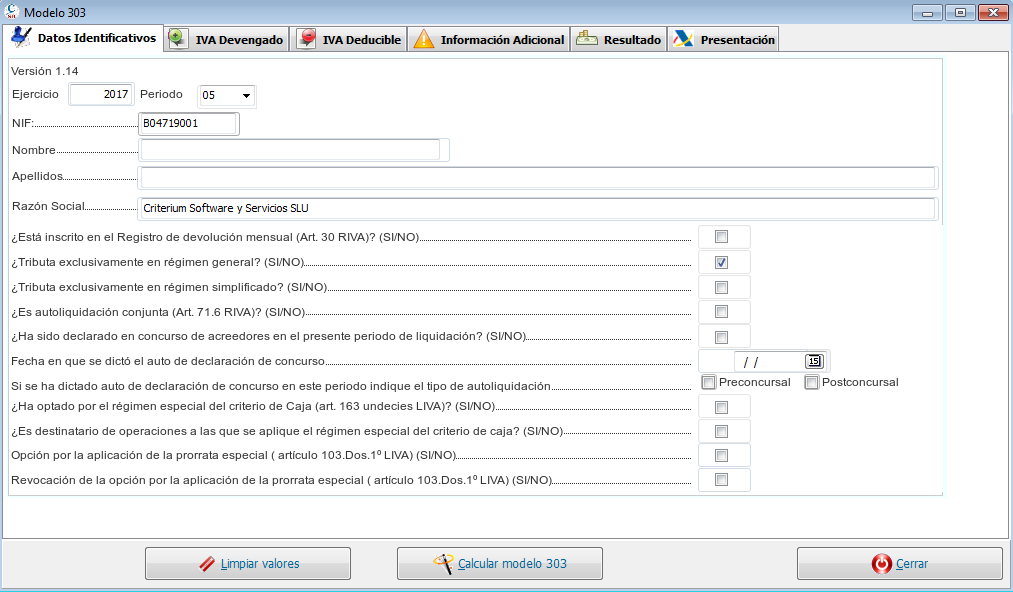Click the Ejercicio year field
The image size is (1013, 592).
click(101, 94)
